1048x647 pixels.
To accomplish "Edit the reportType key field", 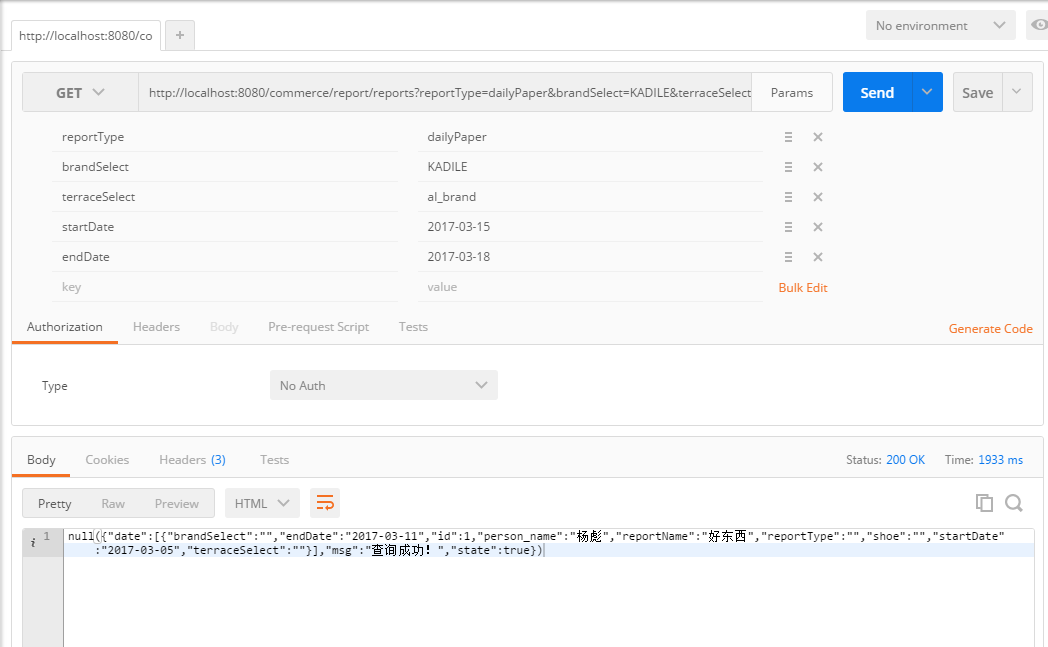I will pyautogui.click(x=225, y=137).
